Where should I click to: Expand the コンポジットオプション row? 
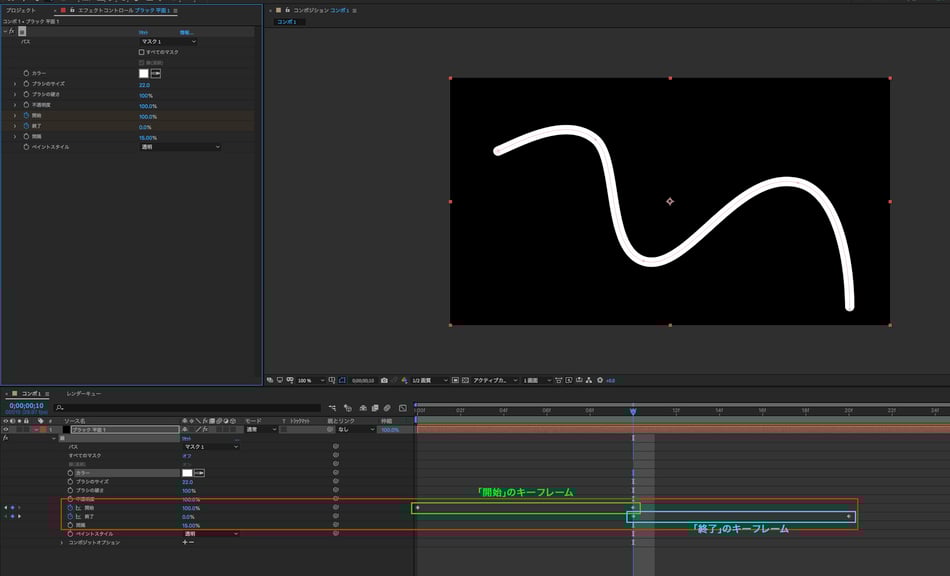pyautogui.click(x=62, y=542)
